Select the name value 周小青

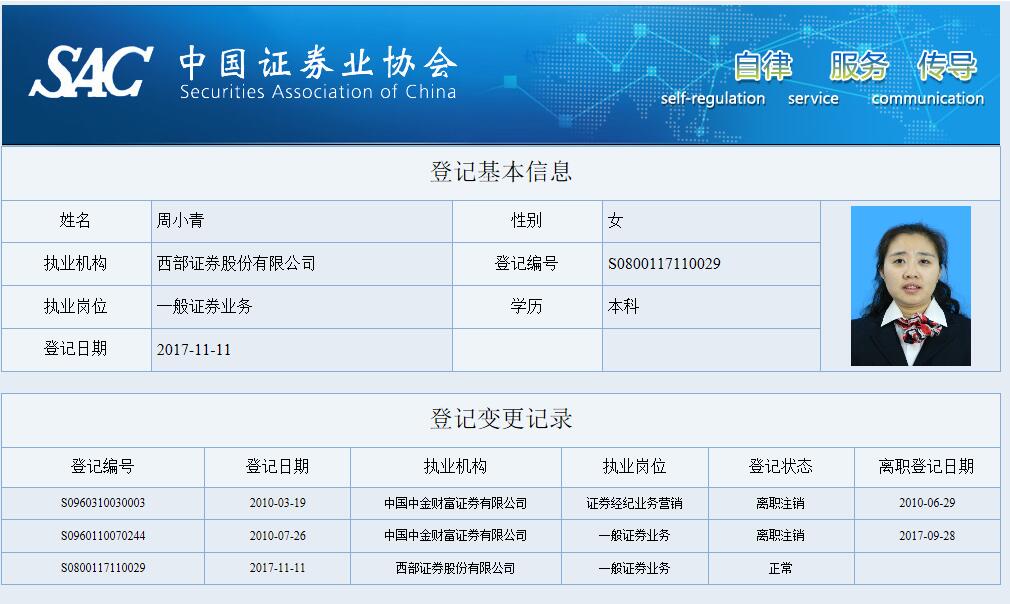(x=181, y=221)
